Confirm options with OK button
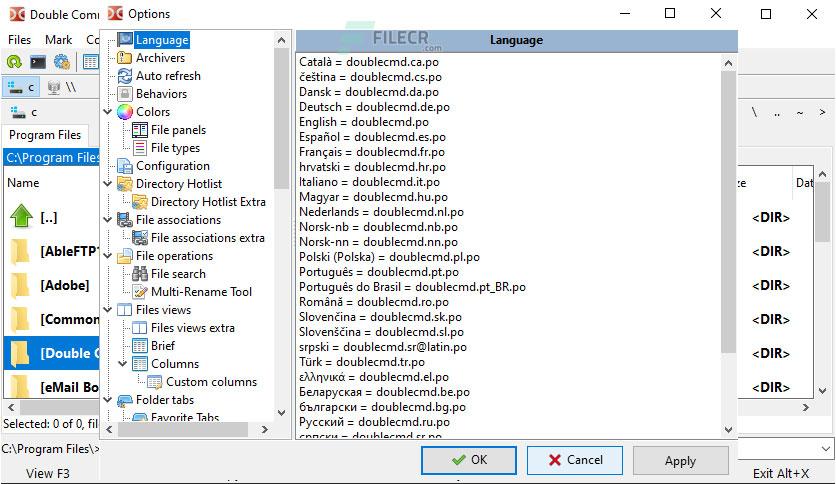 point(469,460)
